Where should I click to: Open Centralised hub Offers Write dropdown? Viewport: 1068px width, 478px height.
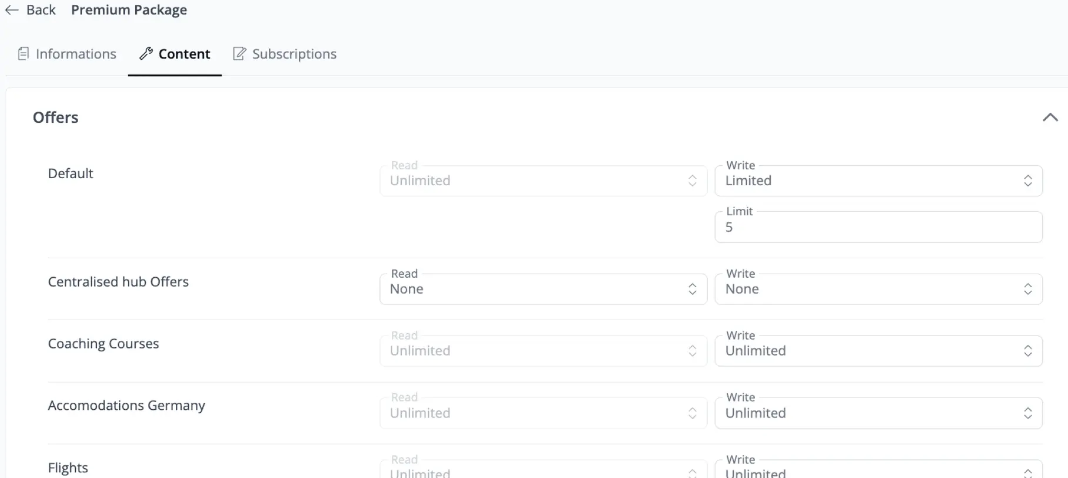pyautogui.click(x=878, y=289)
